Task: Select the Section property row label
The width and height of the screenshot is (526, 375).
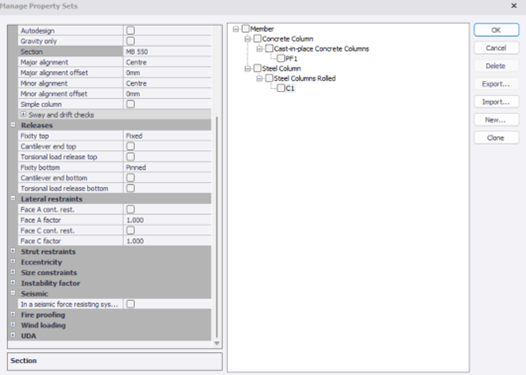Action: coord(32,52)
